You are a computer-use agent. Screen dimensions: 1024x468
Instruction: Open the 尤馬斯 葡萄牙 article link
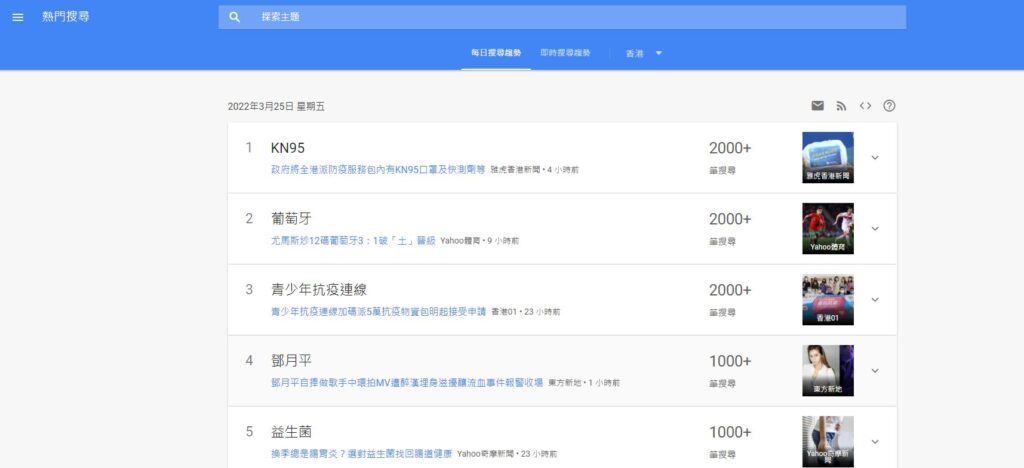click(353, 241)
